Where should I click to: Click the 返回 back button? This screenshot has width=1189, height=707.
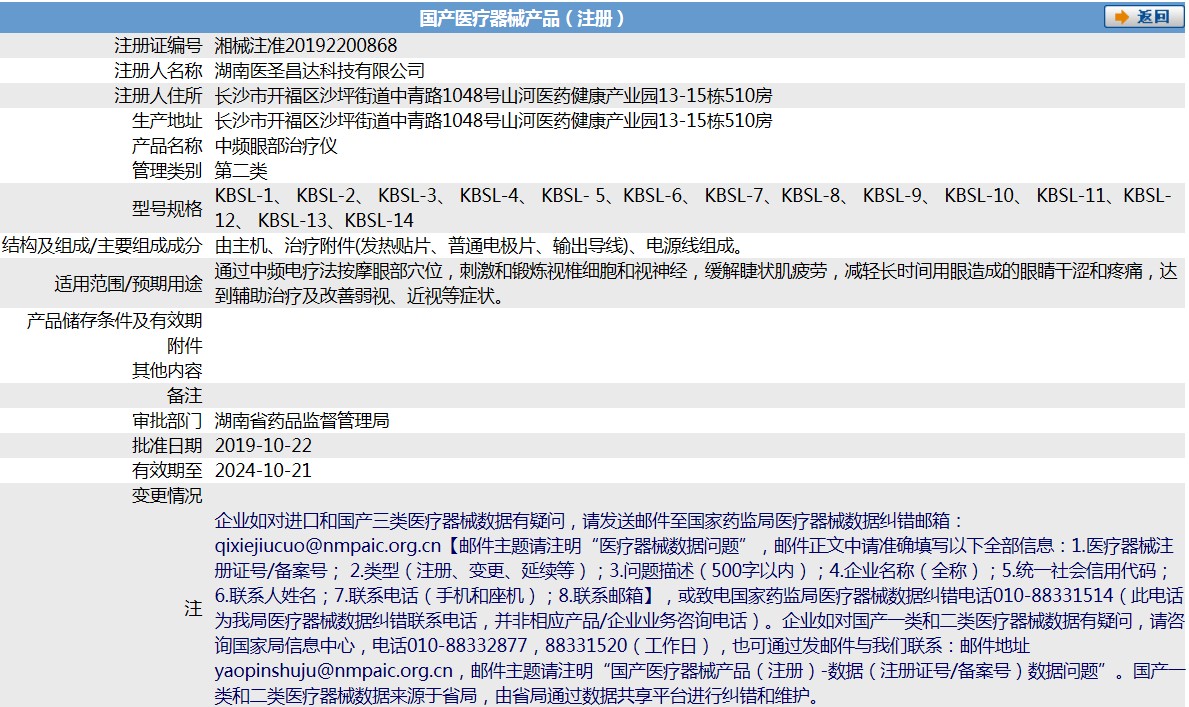pyautogui.click(x=1142, y=17)
